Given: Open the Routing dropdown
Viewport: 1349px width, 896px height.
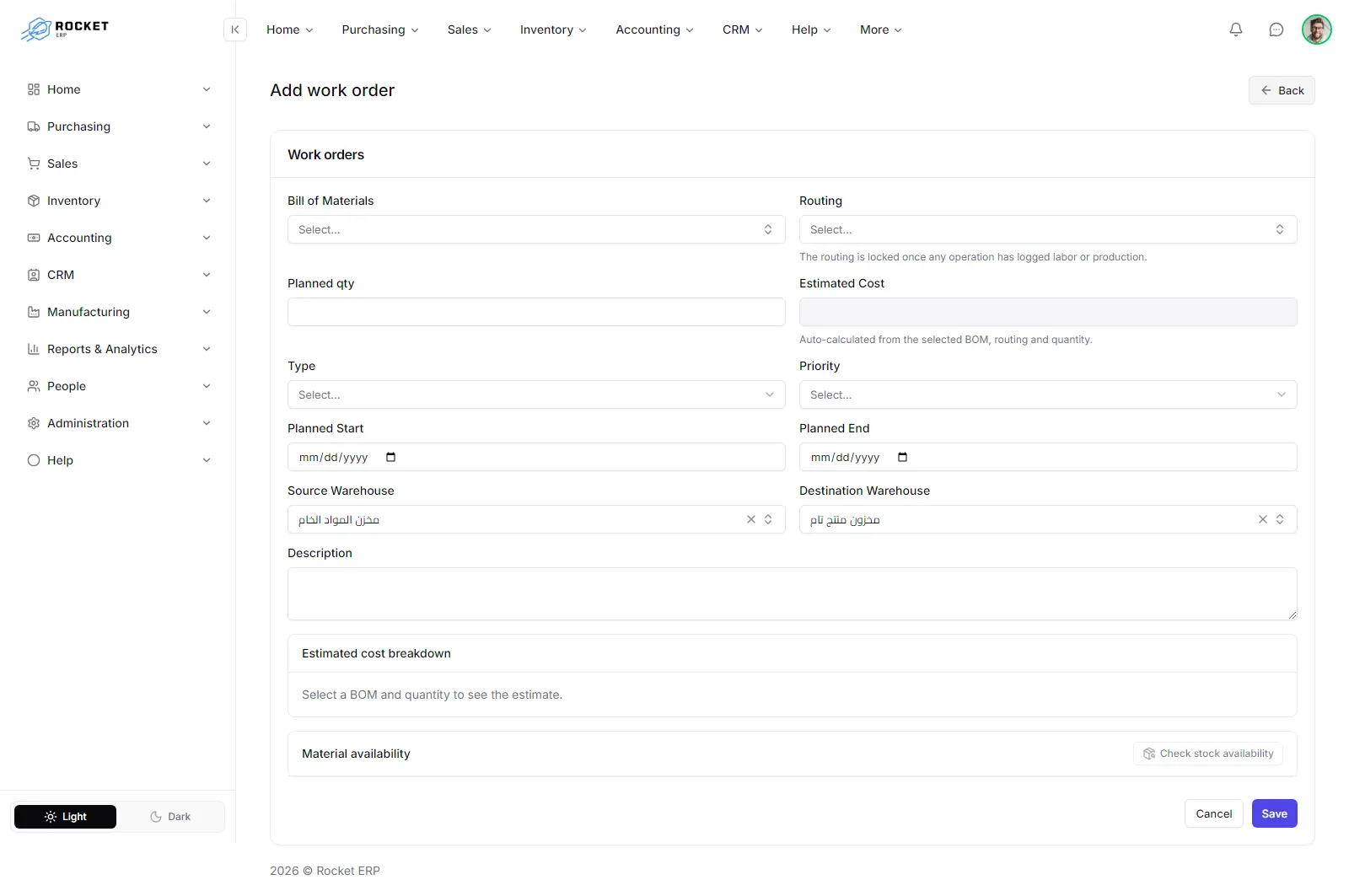Looking at the screenshot, I should pyautogui.click(x=1048, y=229).
